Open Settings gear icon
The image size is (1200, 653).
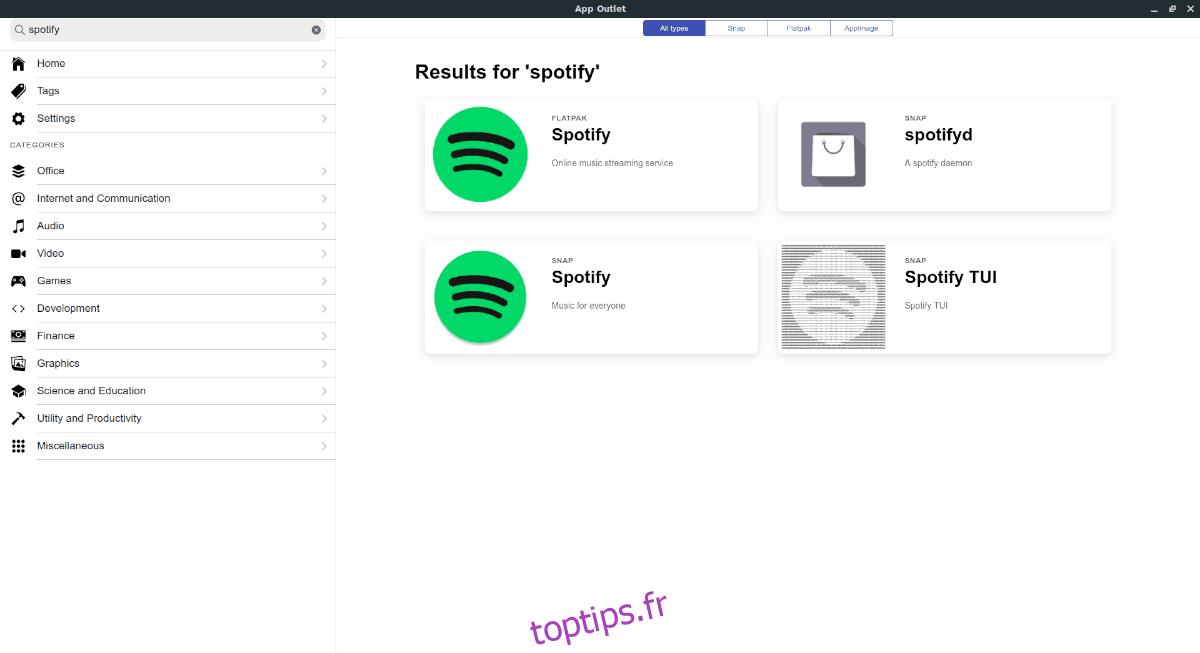[x=18, y=118]
